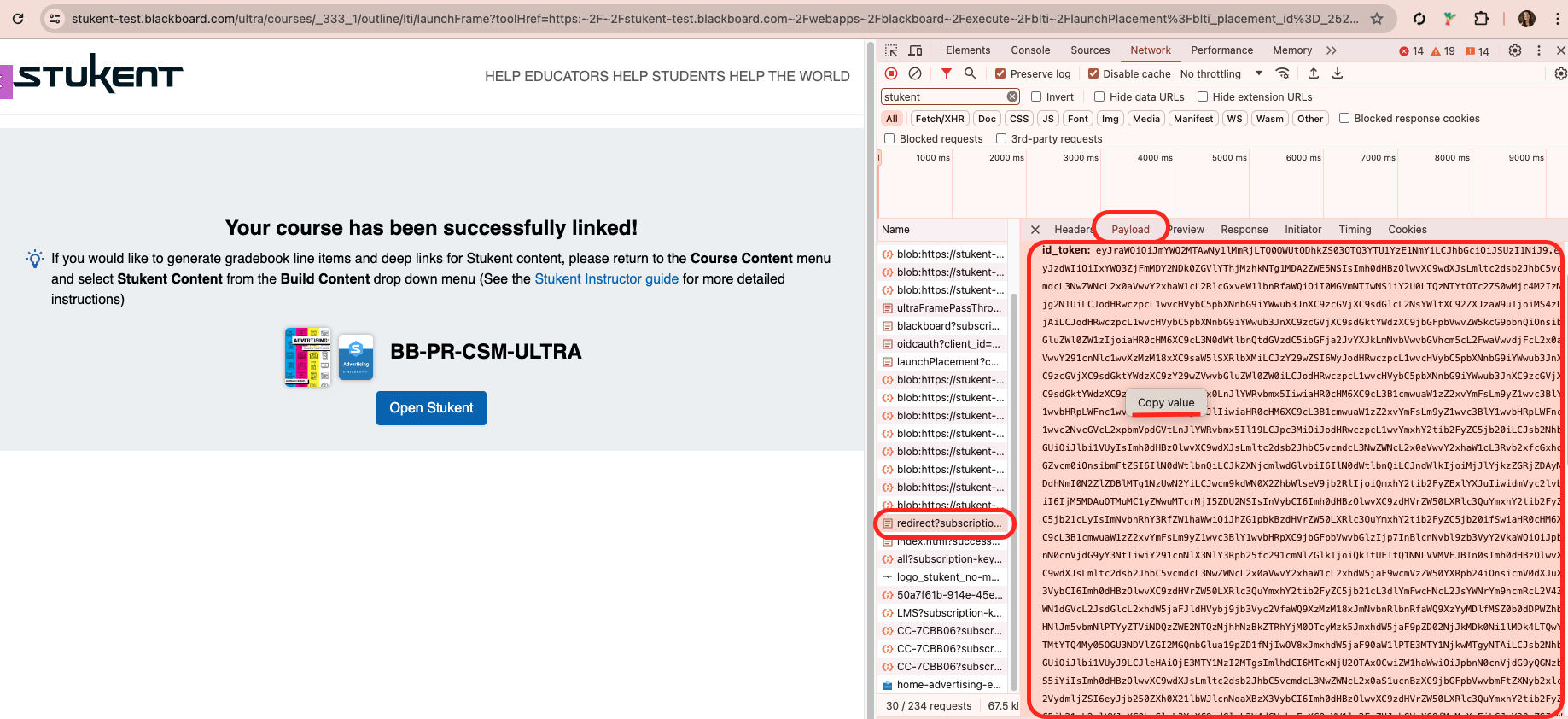Image resolution: width=1568 pixels, height=719 pixels.
Task: Activate the inspect element picker icon
Action: coord(891,50)
